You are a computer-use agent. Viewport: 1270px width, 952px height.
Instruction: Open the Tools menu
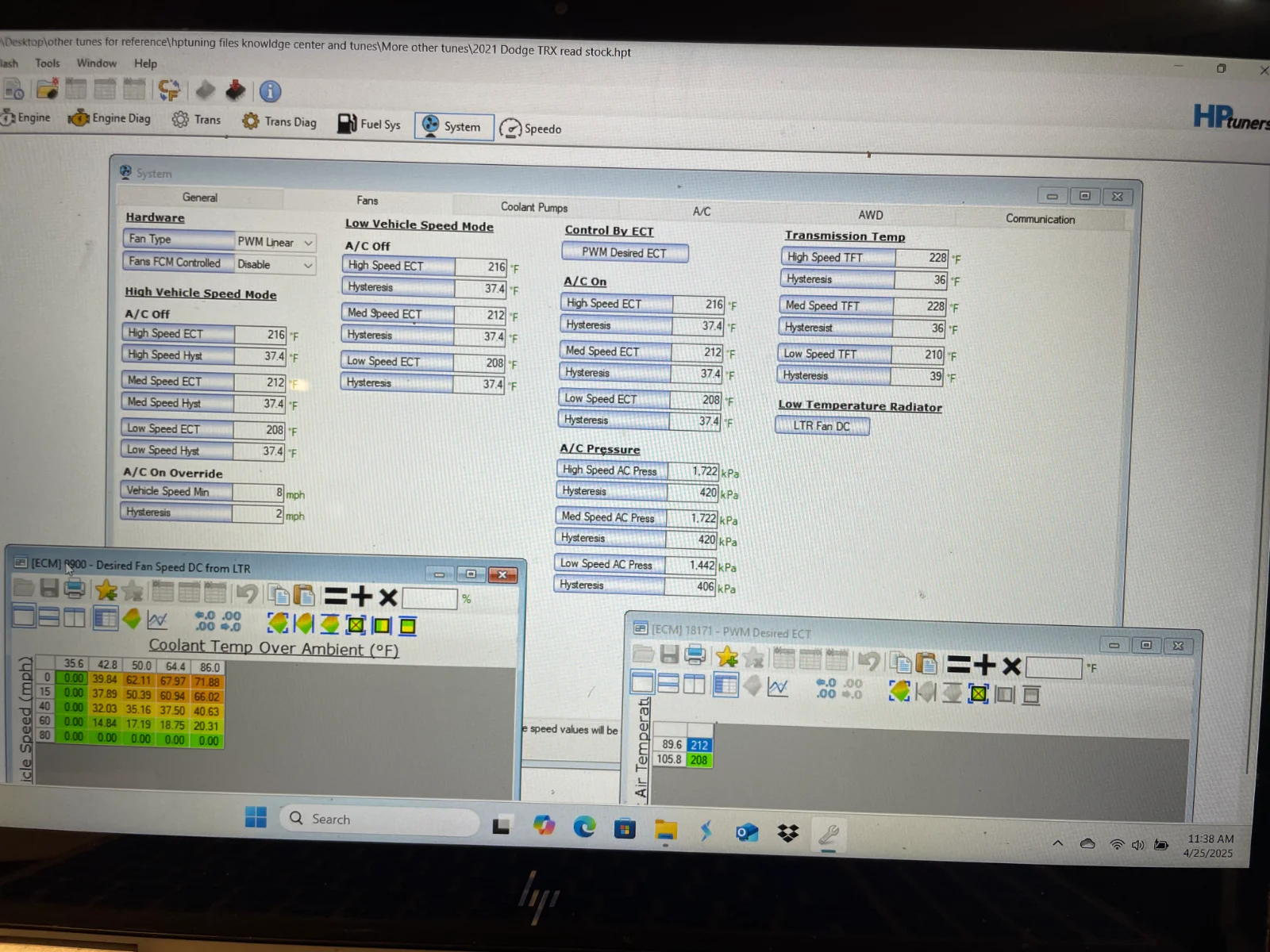47,63
